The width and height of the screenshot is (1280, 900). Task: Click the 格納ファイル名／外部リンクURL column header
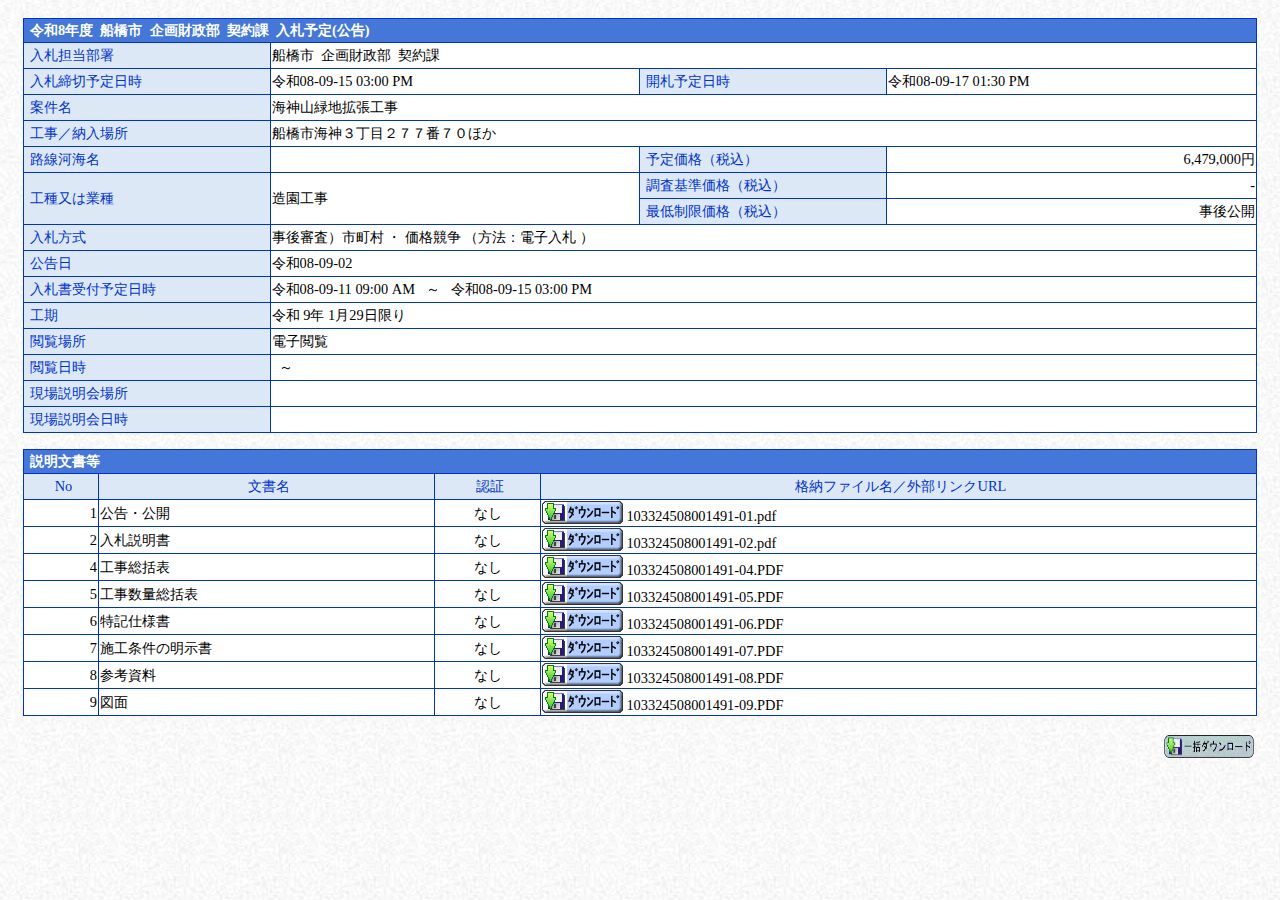tap(898, 487)
